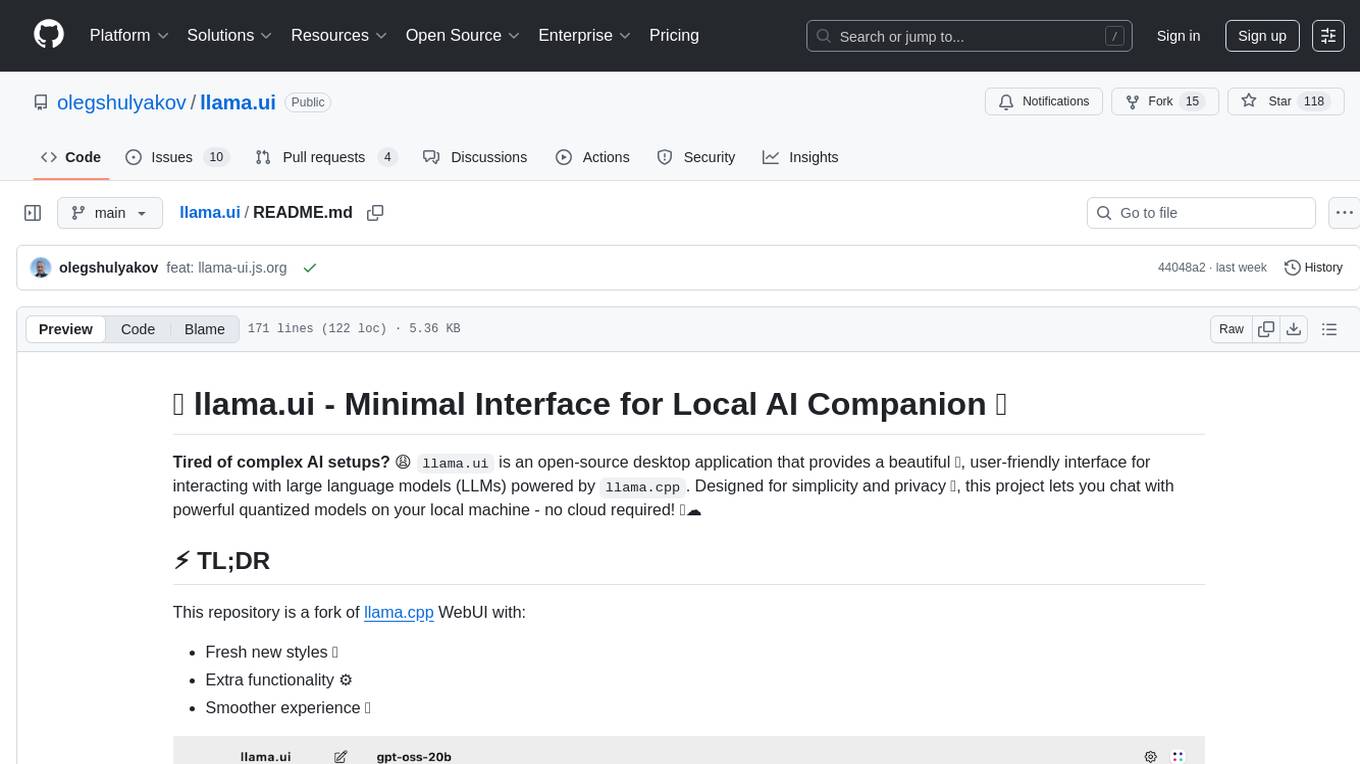Screen dimensions: 1360x764
Task: Show commit check status checkmark
Action: pos(310,268)
